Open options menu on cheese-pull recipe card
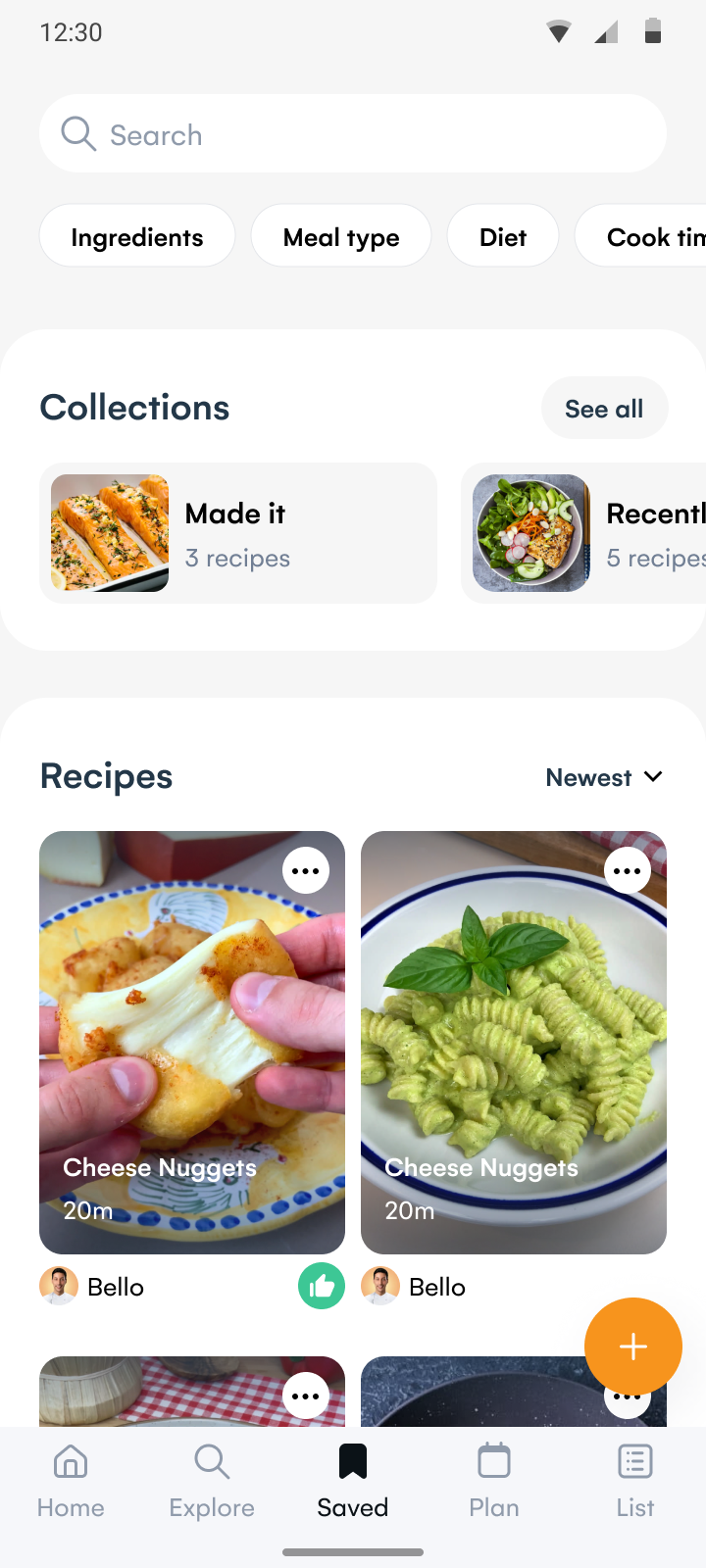The height and width of the screenshot is (1568, 706). click(x=306, y=870)
